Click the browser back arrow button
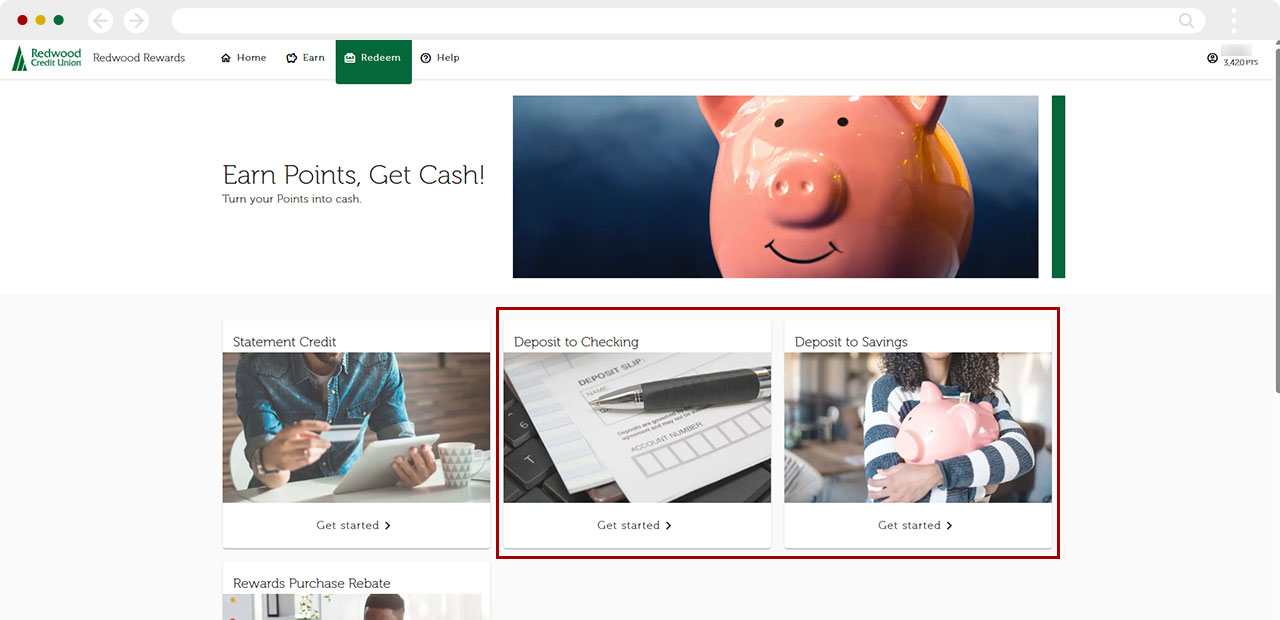 click(100, 20)
